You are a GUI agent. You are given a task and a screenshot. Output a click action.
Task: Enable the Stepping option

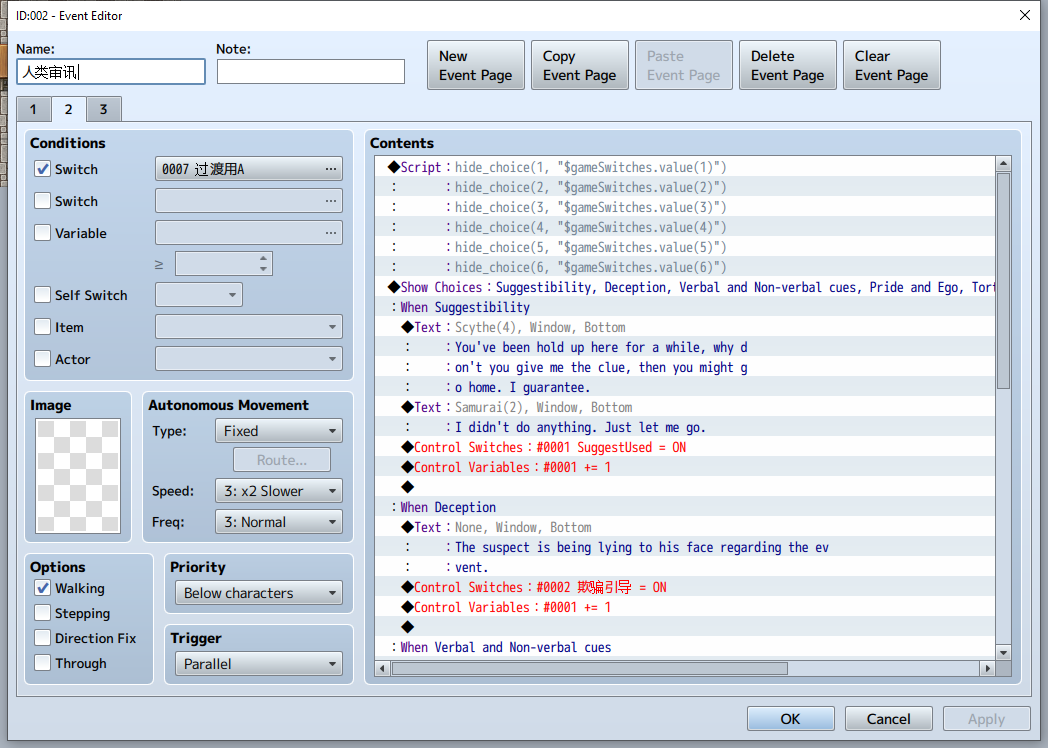[43, 613]
